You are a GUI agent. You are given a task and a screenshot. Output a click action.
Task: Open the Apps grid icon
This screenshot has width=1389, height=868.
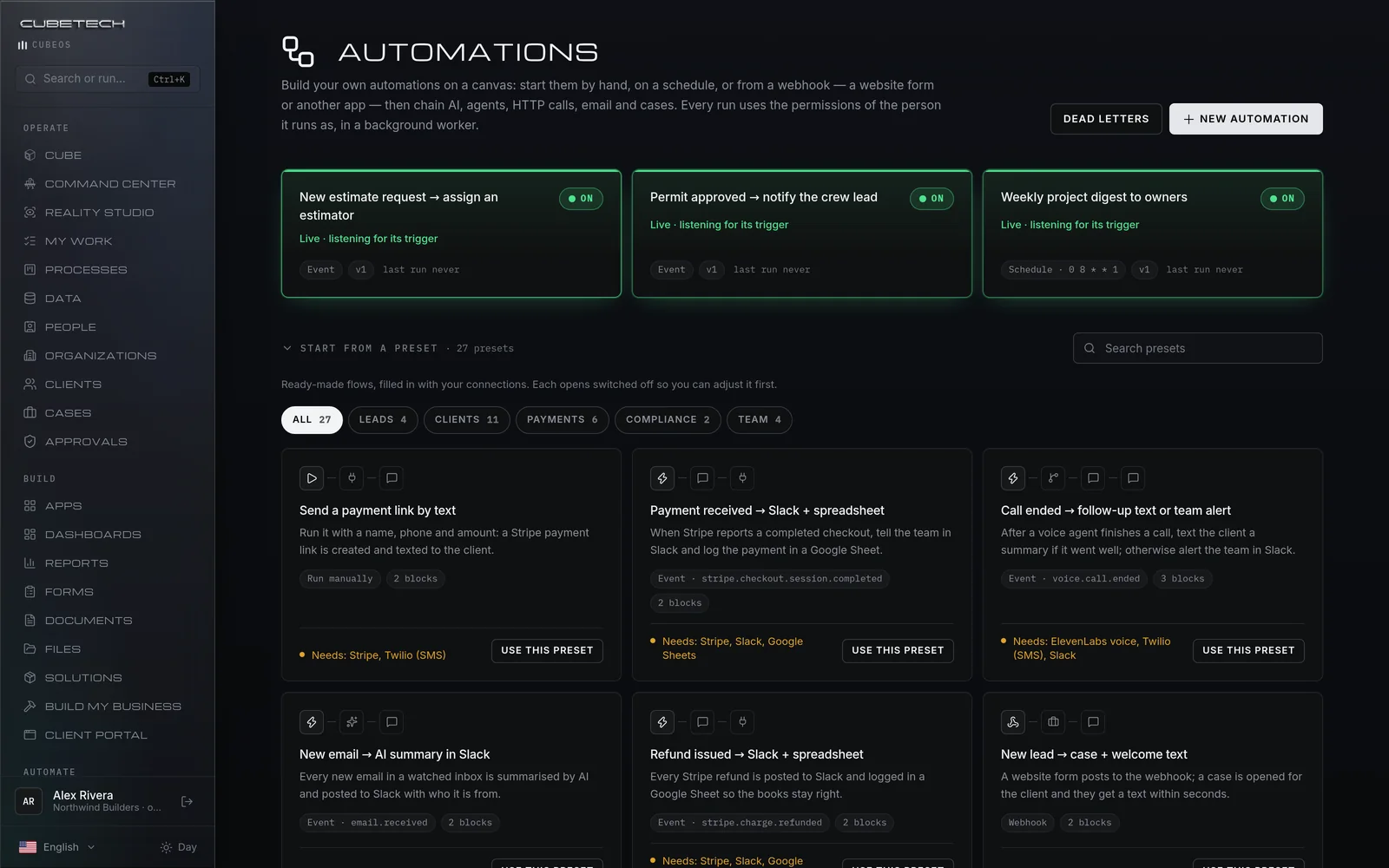pos(30,506)
